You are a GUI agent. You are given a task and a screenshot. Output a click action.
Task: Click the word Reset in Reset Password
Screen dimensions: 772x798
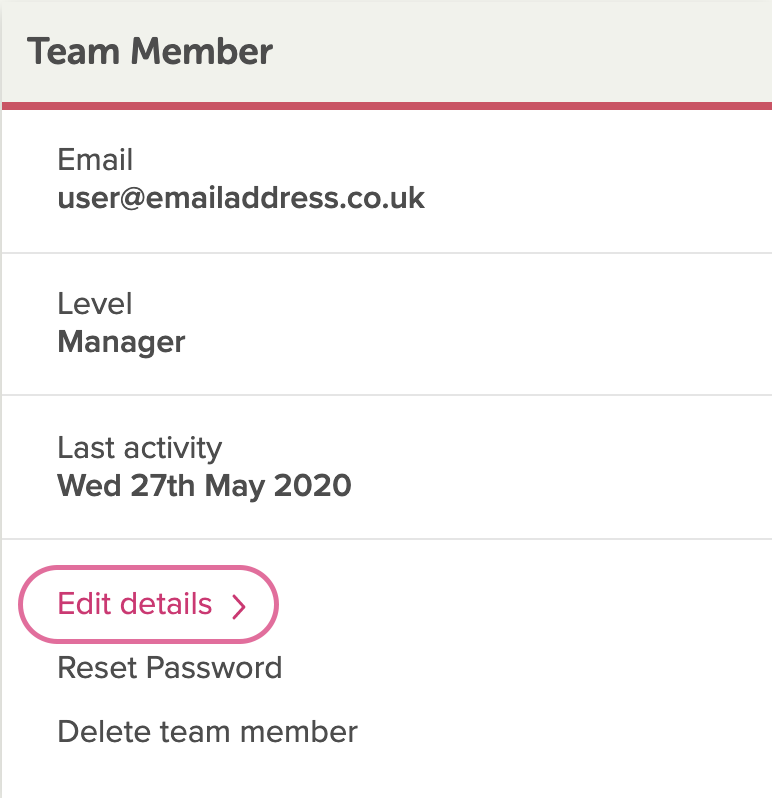click(98, 667)
